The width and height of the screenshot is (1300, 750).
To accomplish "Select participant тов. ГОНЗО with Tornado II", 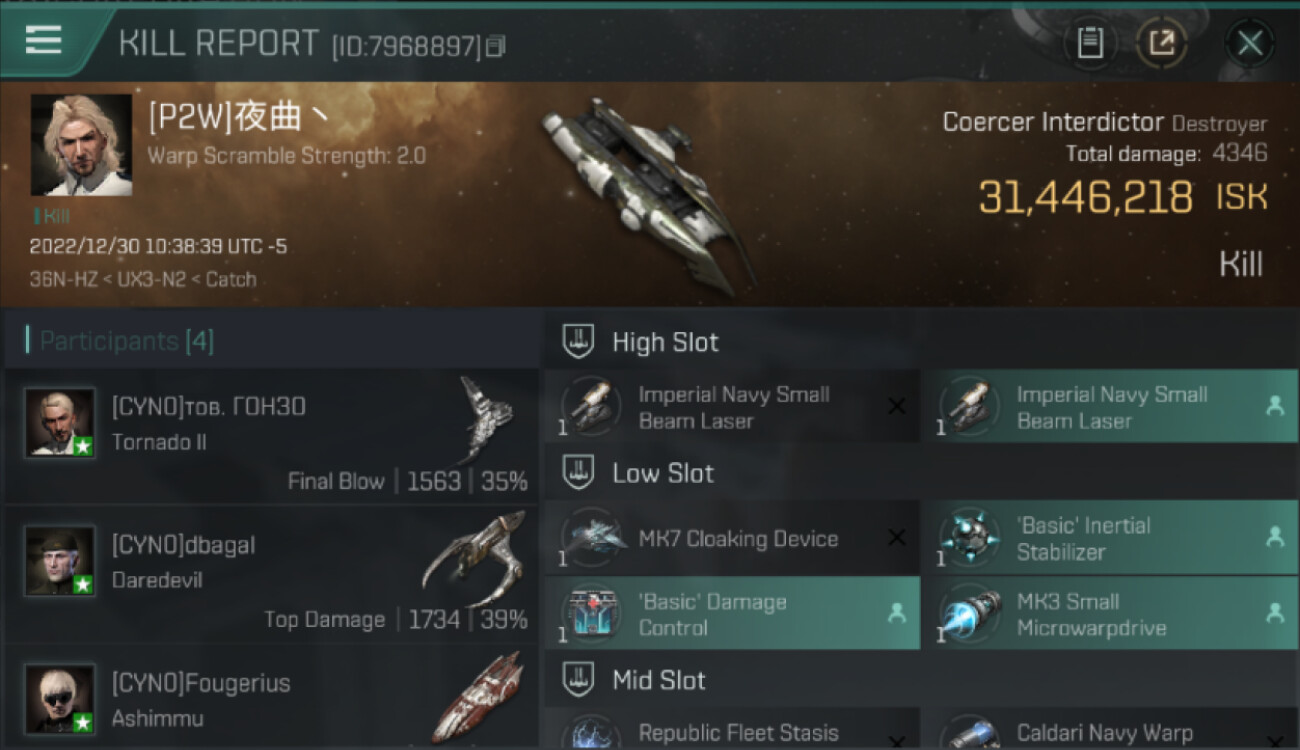I will click(x=271, y=436).
